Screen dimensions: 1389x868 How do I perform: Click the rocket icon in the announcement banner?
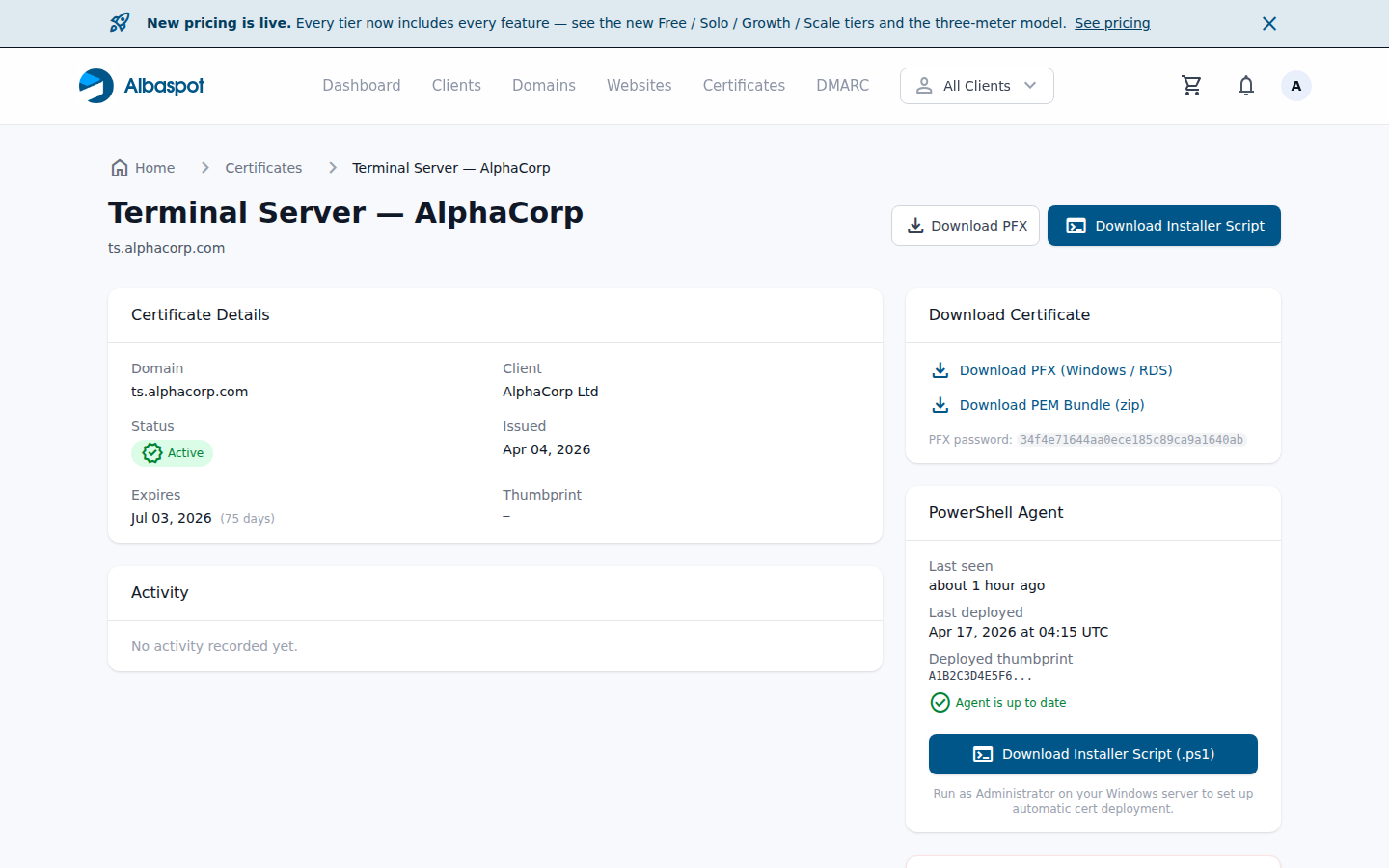coord(120,23)
